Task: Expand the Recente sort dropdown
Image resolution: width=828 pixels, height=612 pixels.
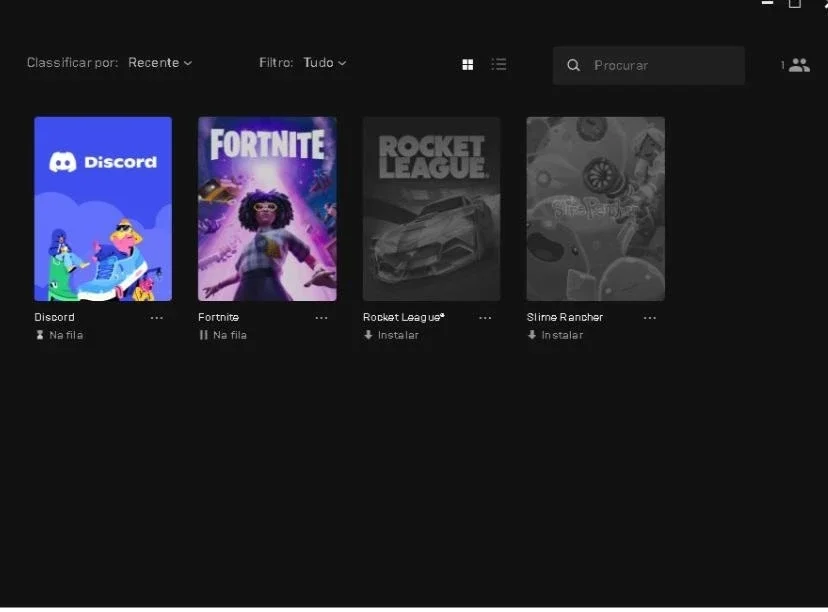Action: pyautogui.click(x=160, y=63)
